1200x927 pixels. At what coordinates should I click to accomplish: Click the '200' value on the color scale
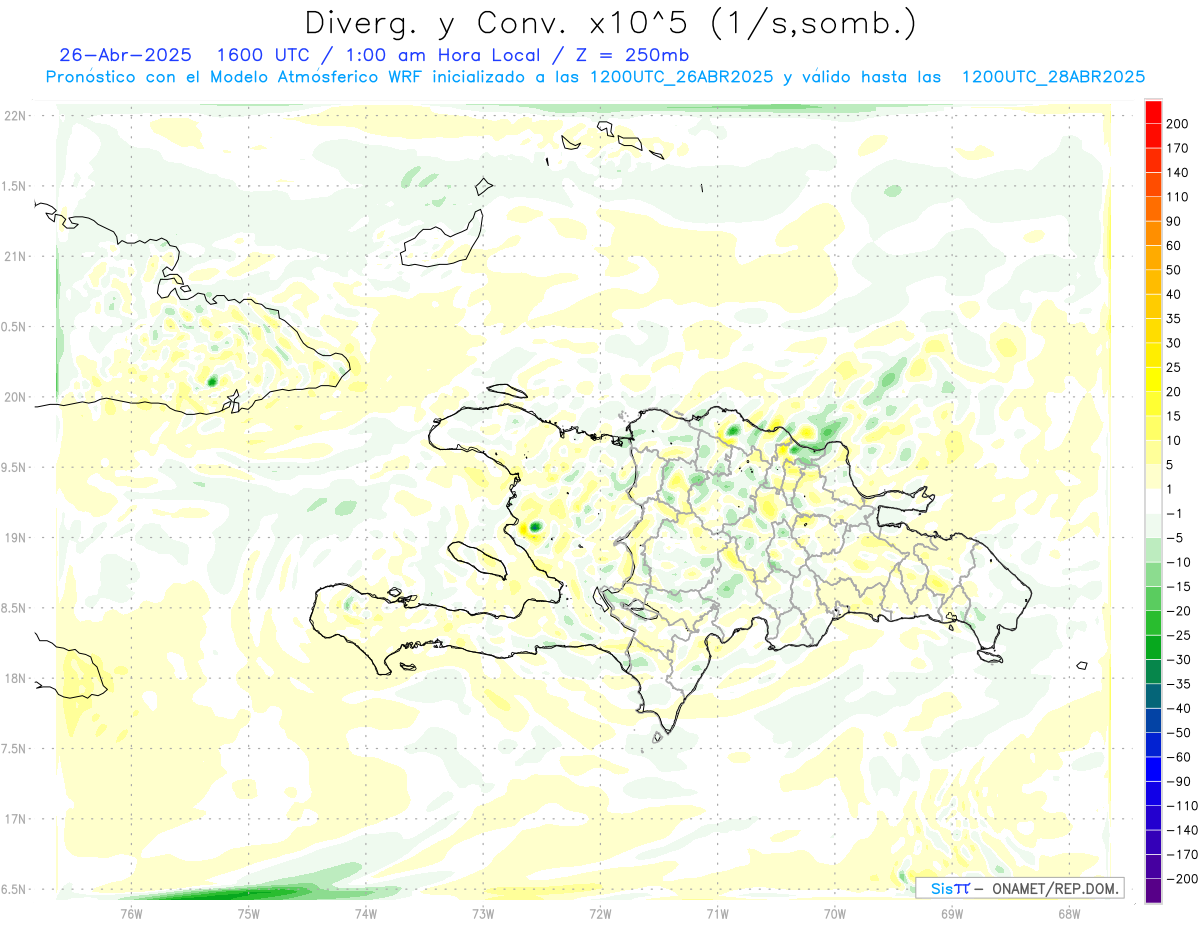[1176, 124]
